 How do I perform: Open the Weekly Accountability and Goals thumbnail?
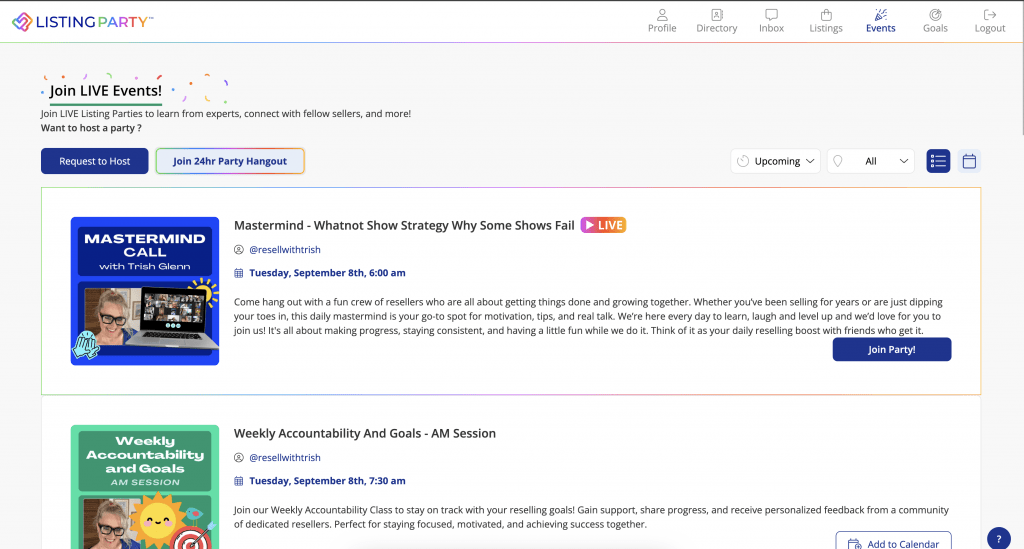[x=145, y=487]
